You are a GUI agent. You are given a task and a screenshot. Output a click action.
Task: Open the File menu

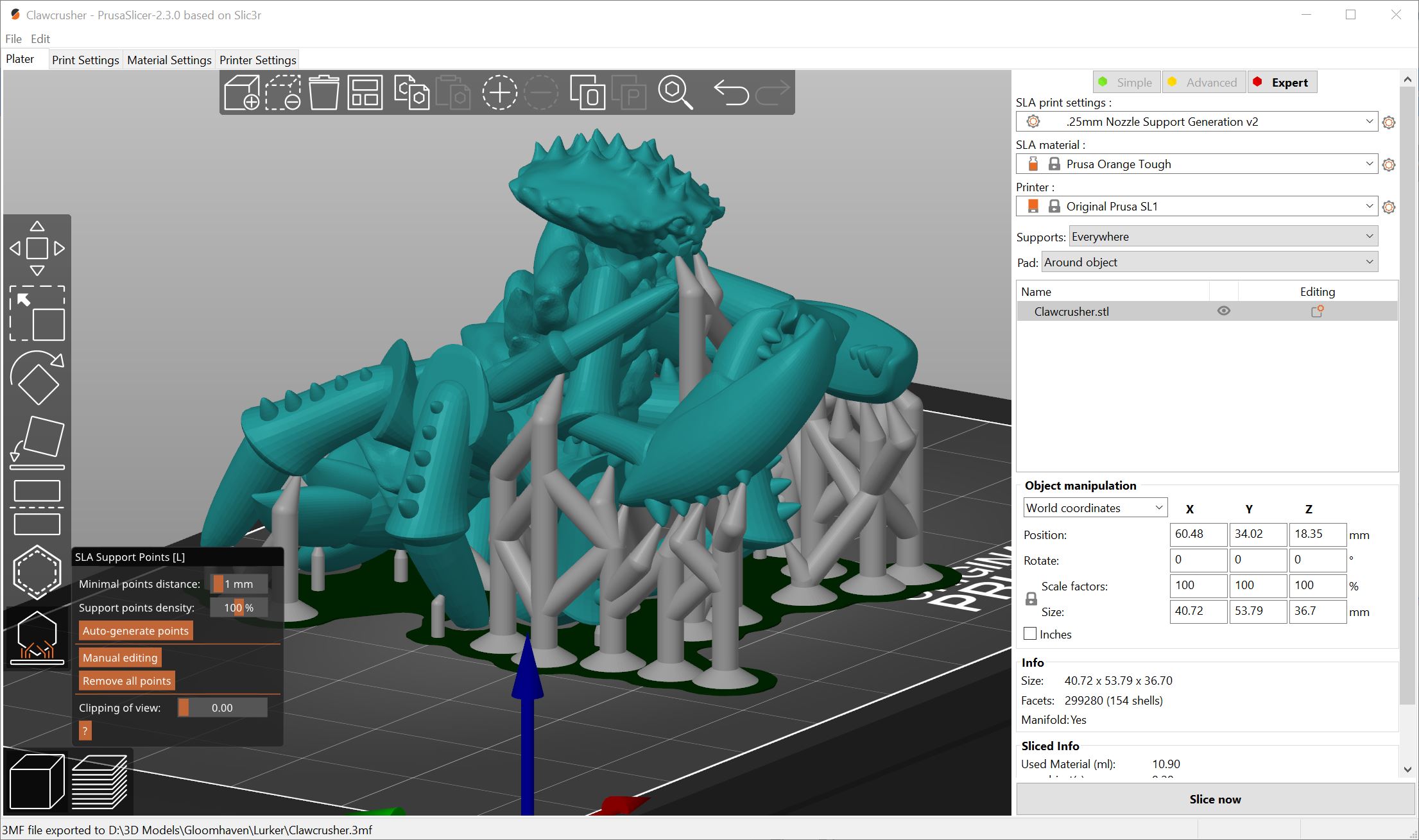pyautogui.click(x=13, y=39)
